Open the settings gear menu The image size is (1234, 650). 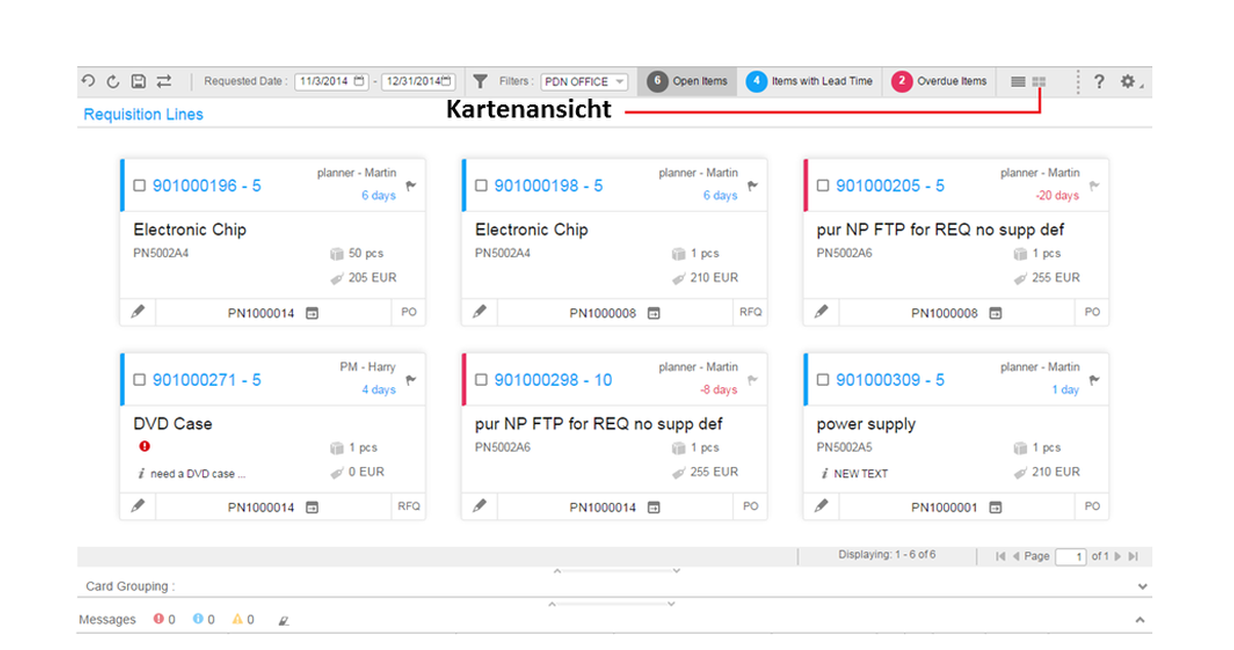tap(1128, 82)
